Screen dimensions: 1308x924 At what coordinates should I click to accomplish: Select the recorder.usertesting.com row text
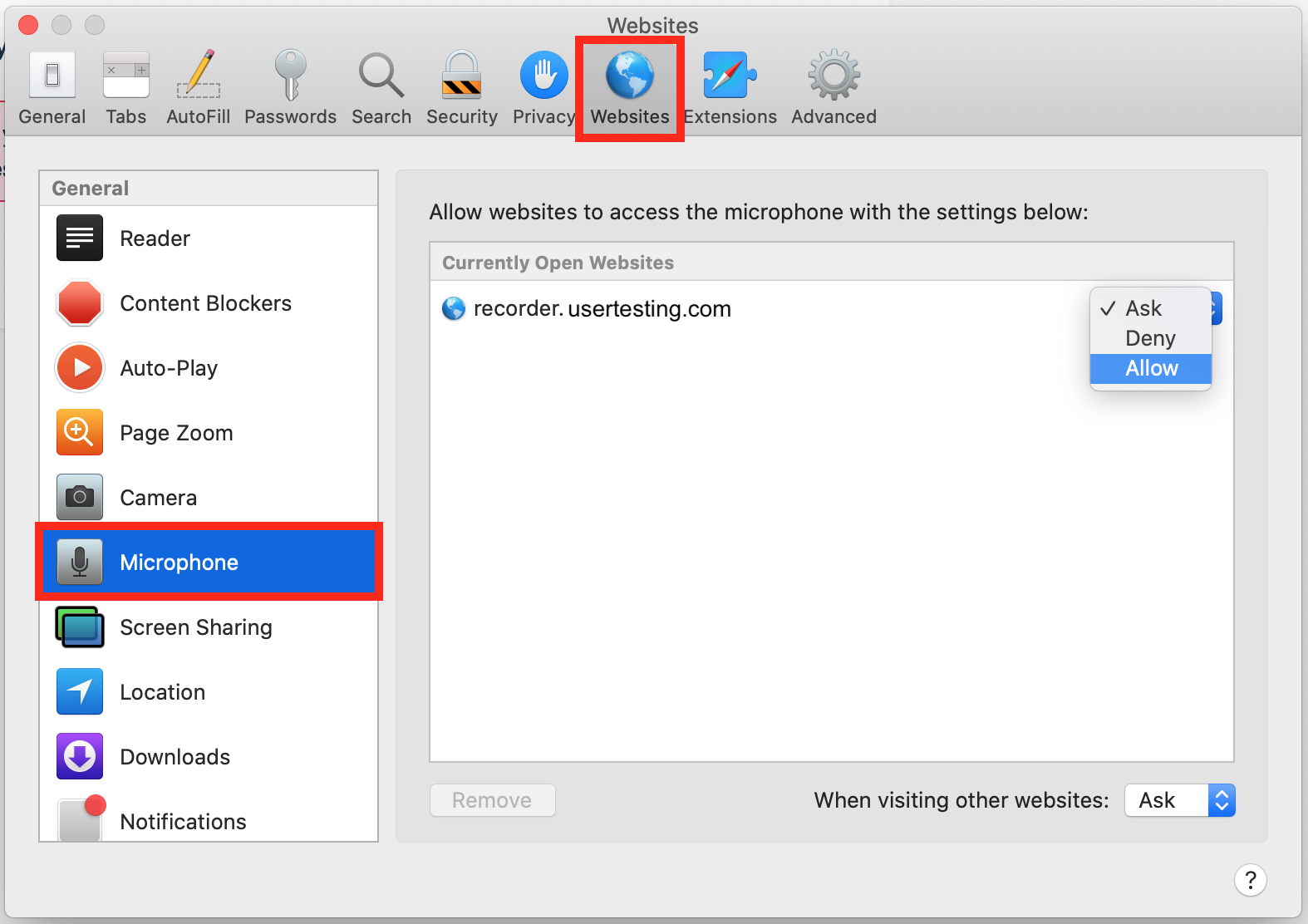point(602,309)
